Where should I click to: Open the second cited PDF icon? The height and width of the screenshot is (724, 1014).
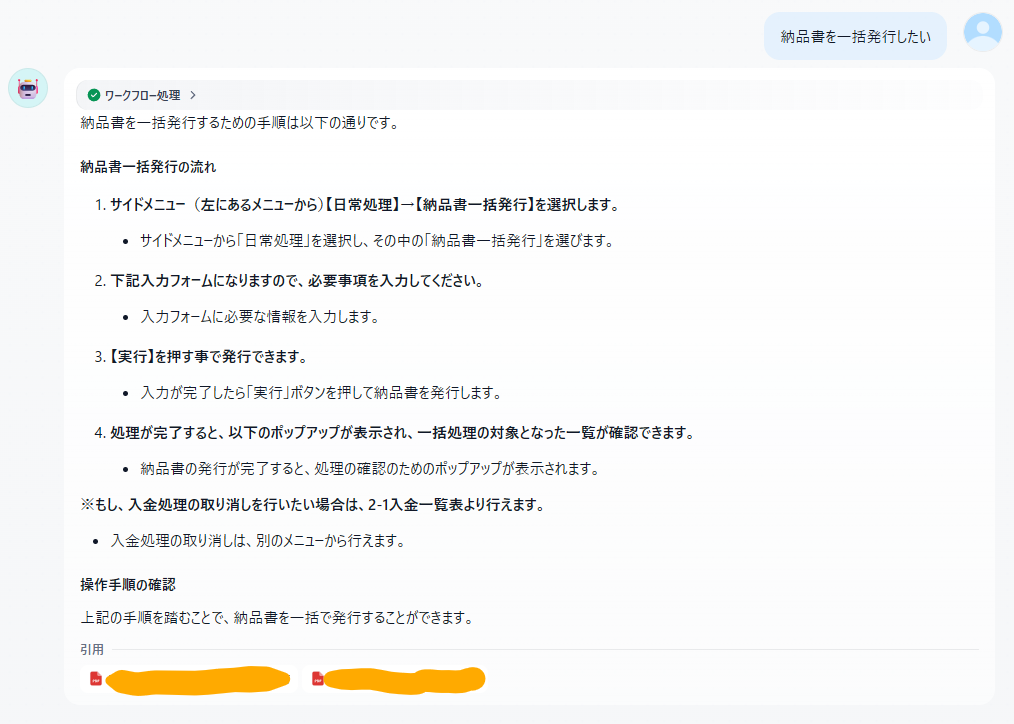pos(318,679)
